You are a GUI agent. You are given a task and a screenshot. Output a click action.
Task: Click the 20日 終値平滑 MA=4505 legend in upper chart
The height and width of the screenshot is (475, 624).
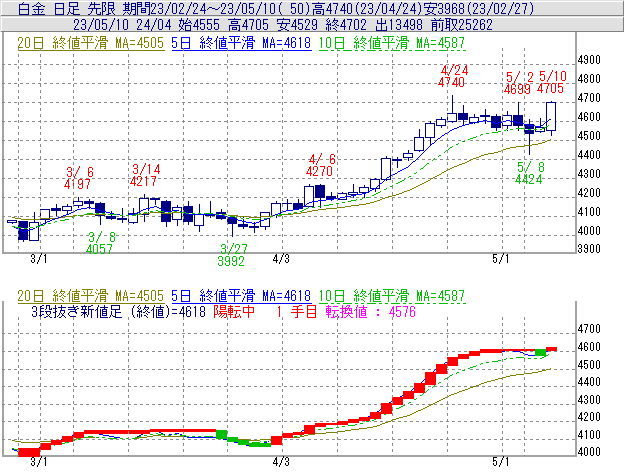pyautogui.click(x=91, y=43)
